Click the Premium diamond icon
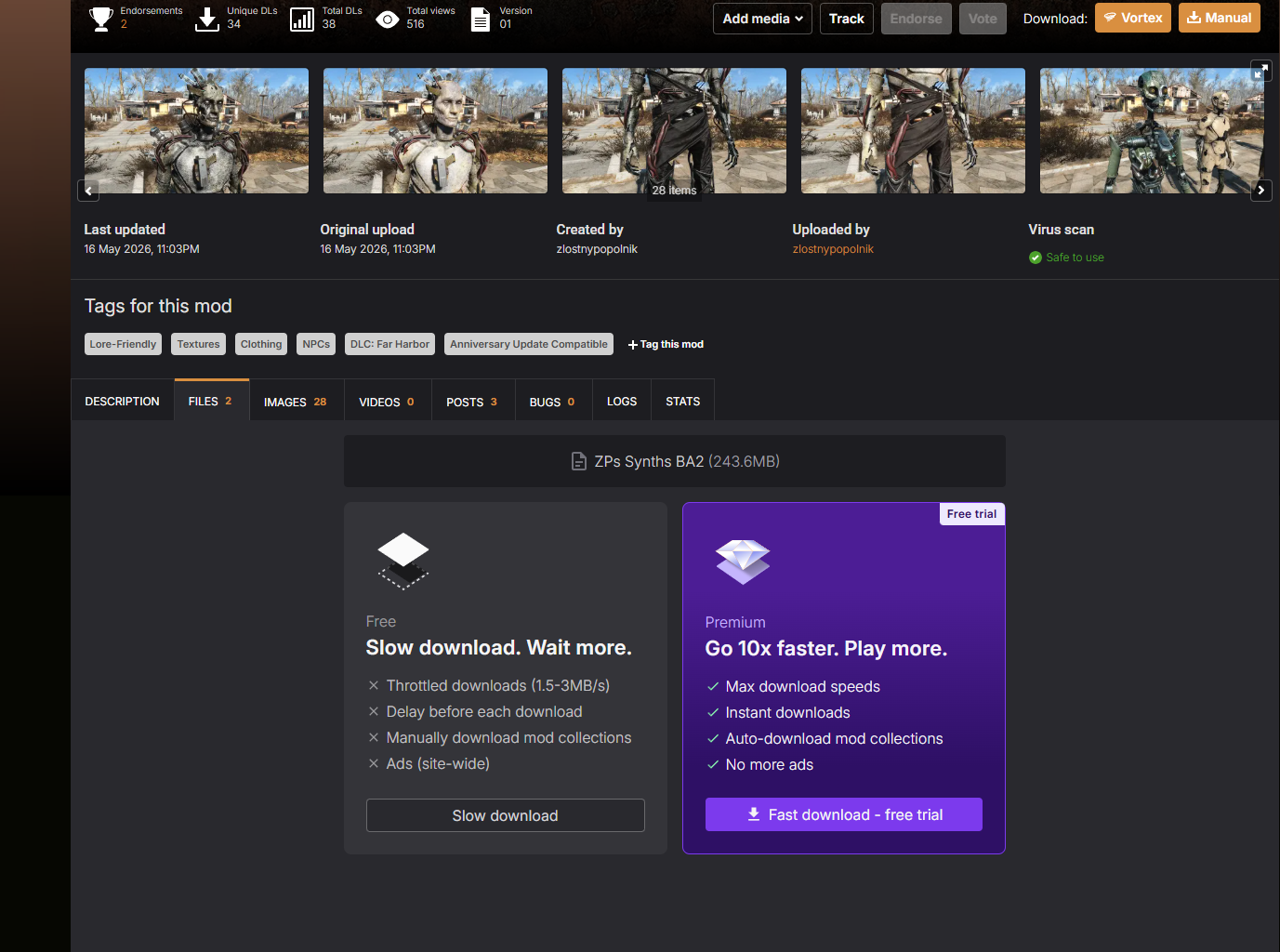The height and width of the screenshot is (952, 1280). (x=743, y=562)
